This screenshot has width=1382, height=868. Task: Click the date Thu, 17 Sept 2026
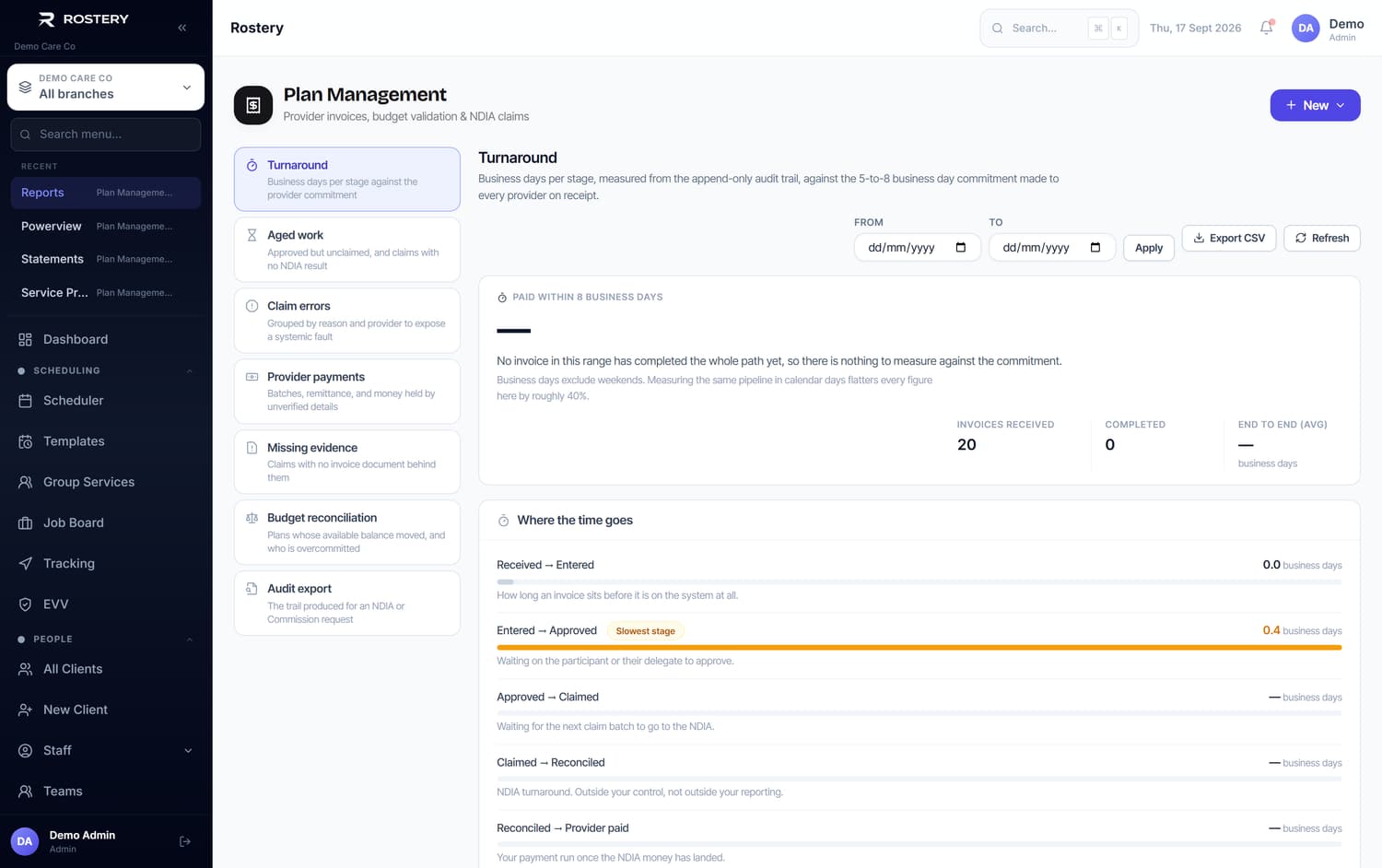click(x=1195, y=29)
